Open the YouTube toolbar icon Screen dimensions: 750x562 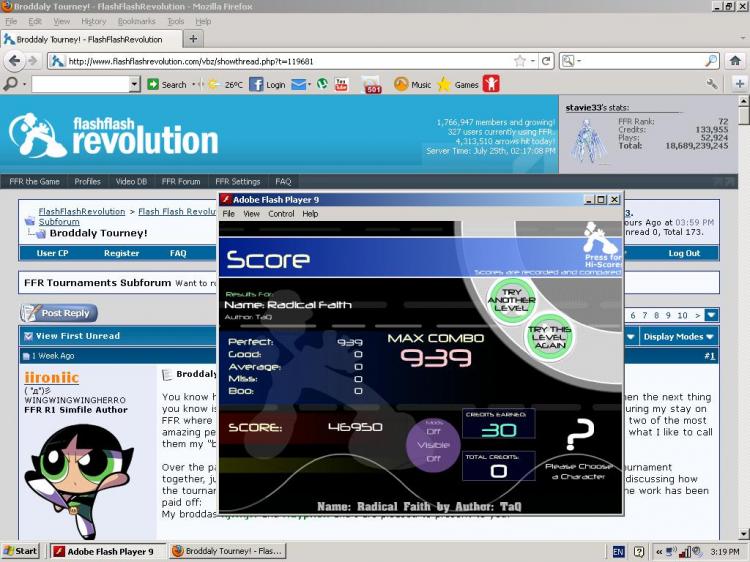tap(342, 85)
